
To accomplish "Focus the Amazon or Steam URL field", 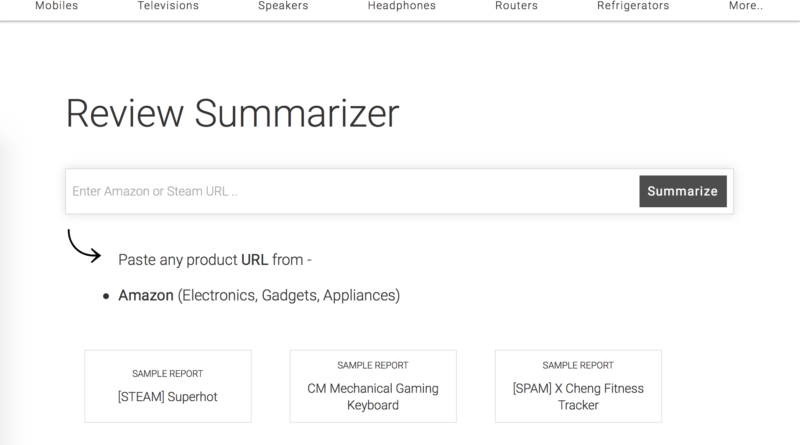I will click(x=352, y=191).
